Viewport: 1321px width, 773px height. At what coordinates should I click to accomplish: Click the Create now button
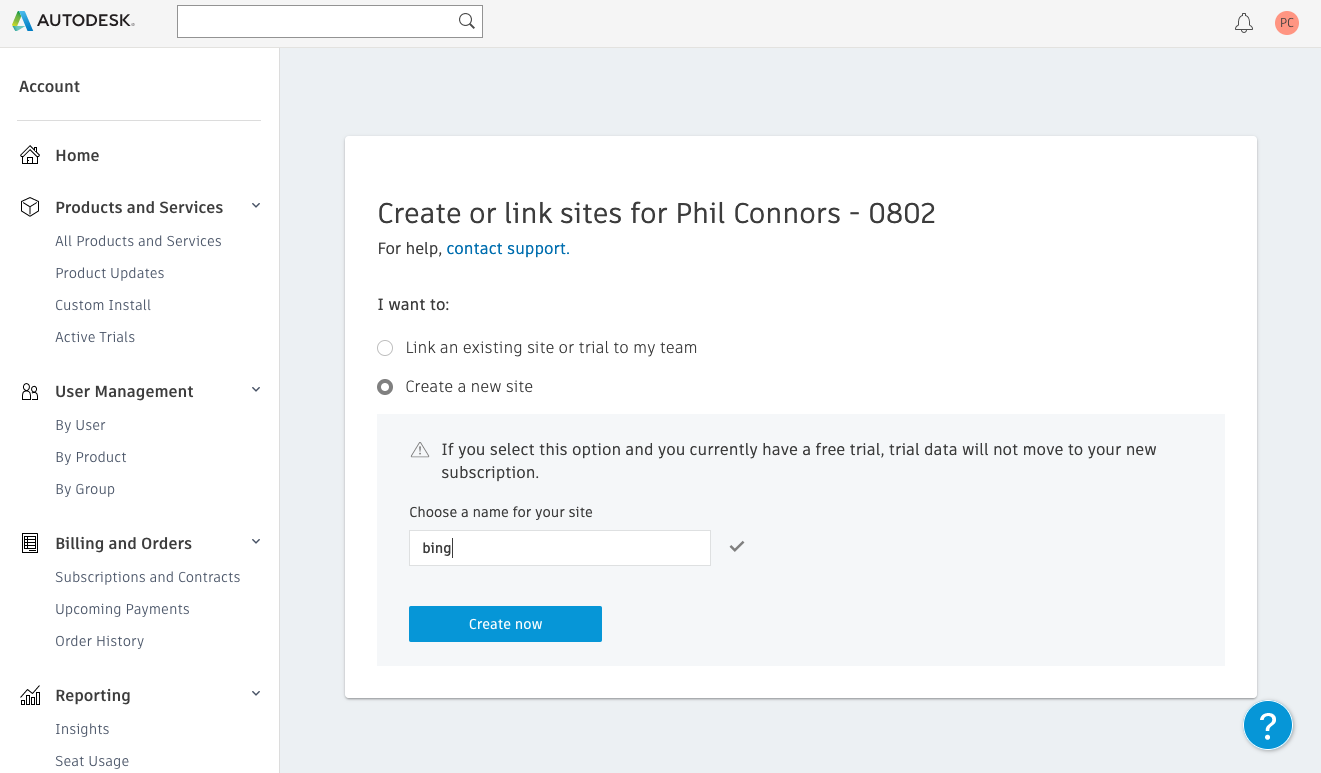tap(505, 623)
